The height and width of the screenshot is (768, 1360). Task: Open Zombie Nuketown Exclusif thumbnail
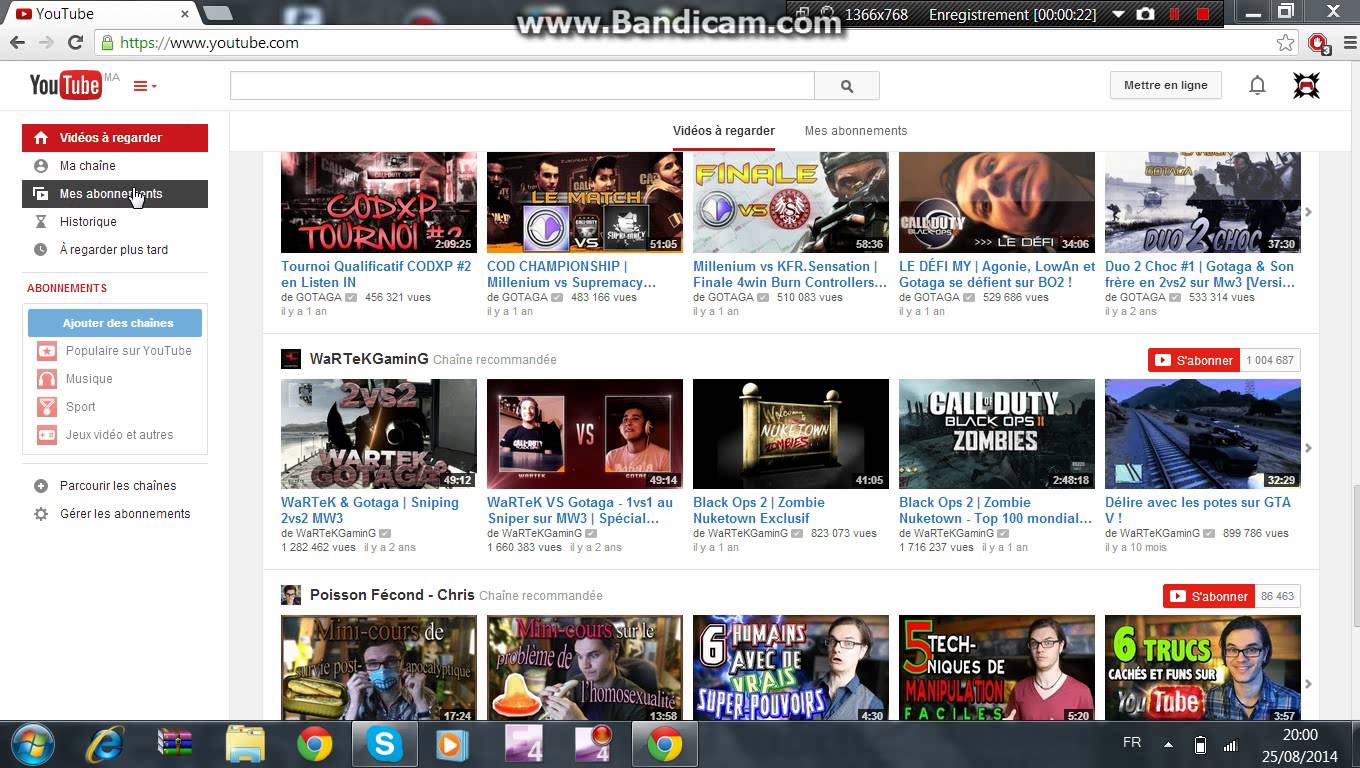pos(791,434)
